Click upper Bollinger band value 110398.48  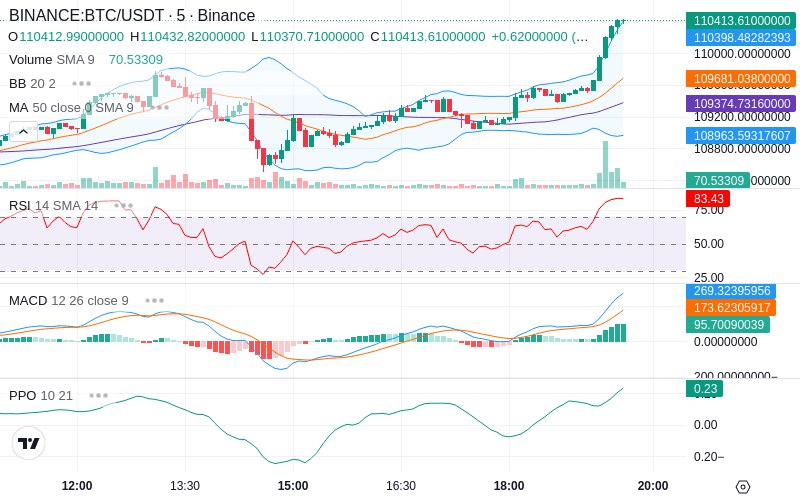point(741,37)
